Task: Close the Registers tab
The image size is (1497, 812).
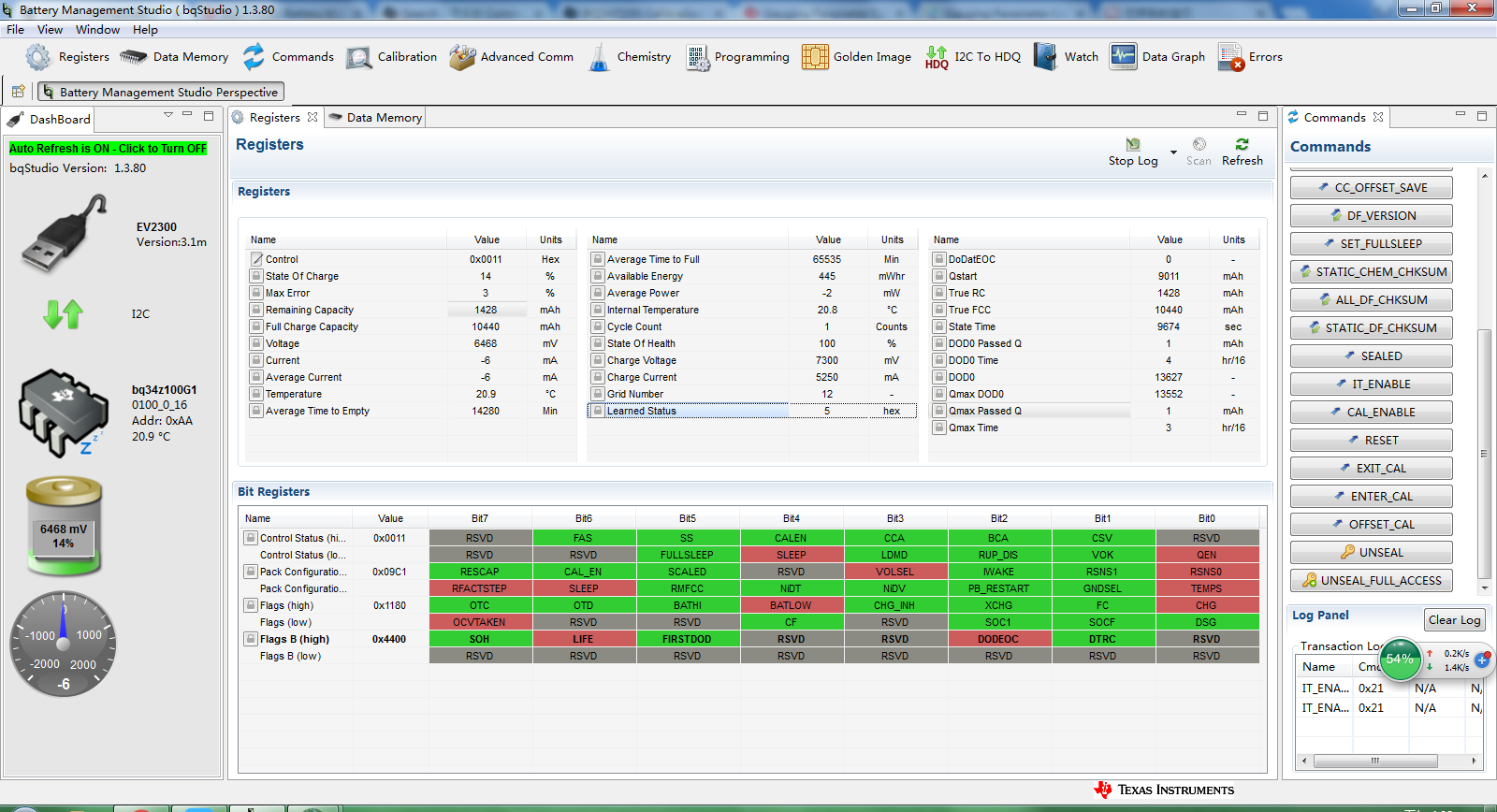Action: pos(312,118)
